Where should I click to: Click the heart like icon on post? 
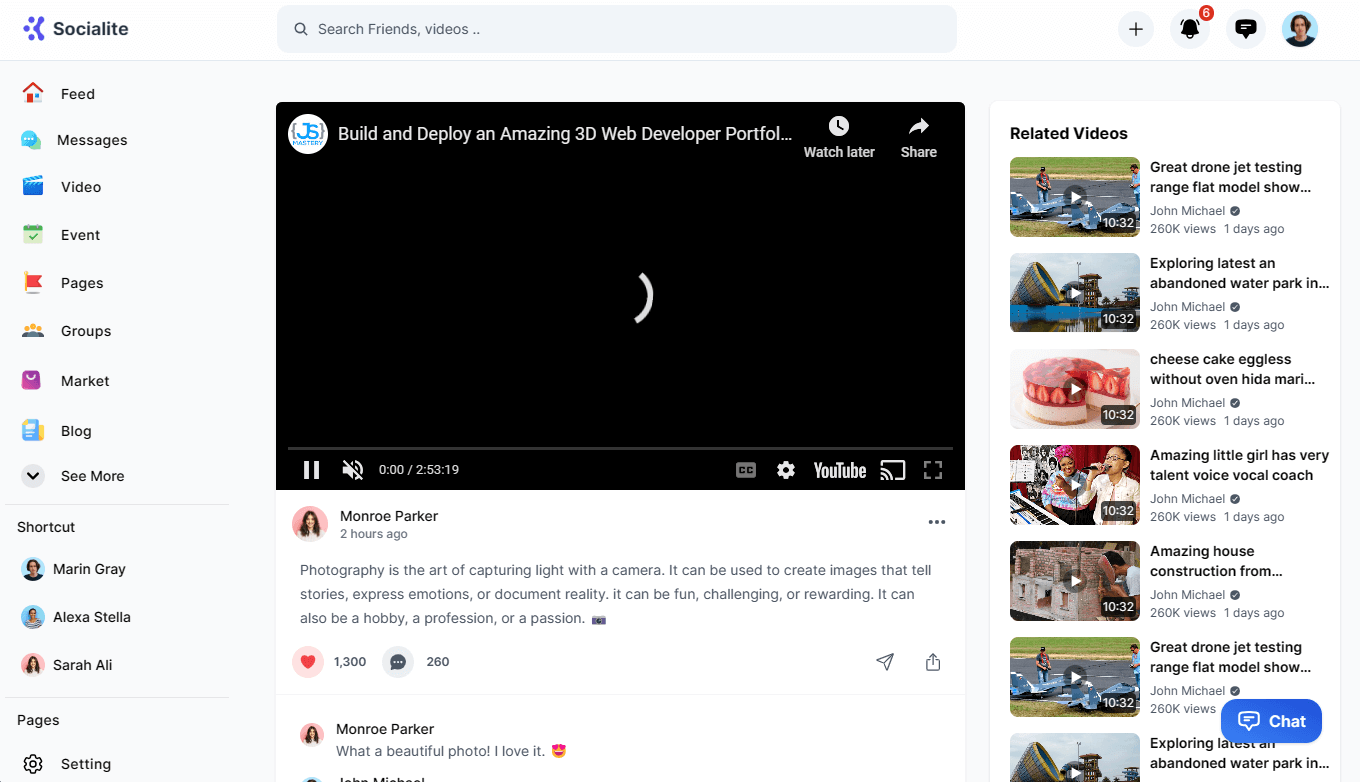(x=308, y=661)
